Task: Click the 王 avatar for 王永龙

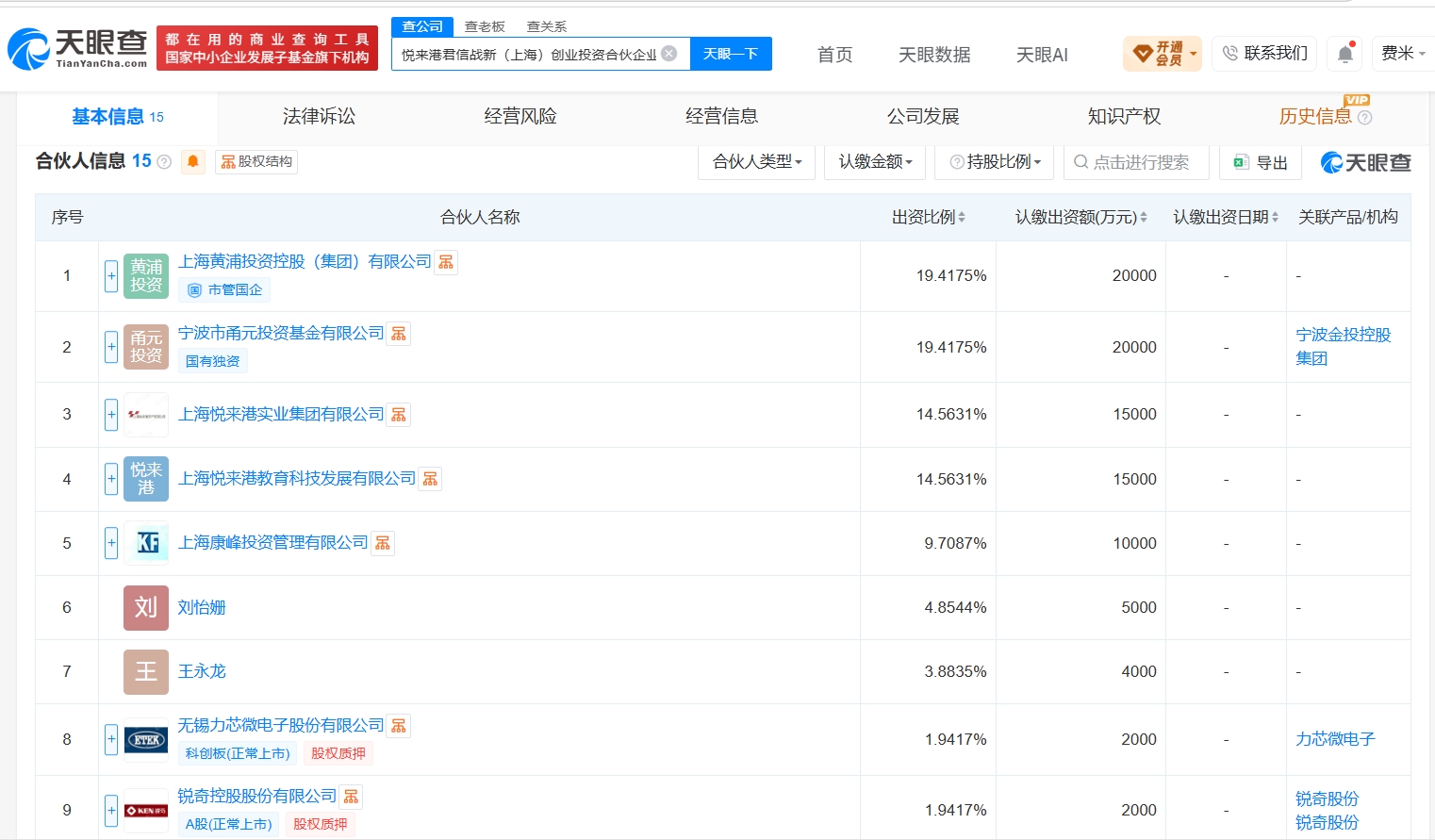Action: [146, 671]
